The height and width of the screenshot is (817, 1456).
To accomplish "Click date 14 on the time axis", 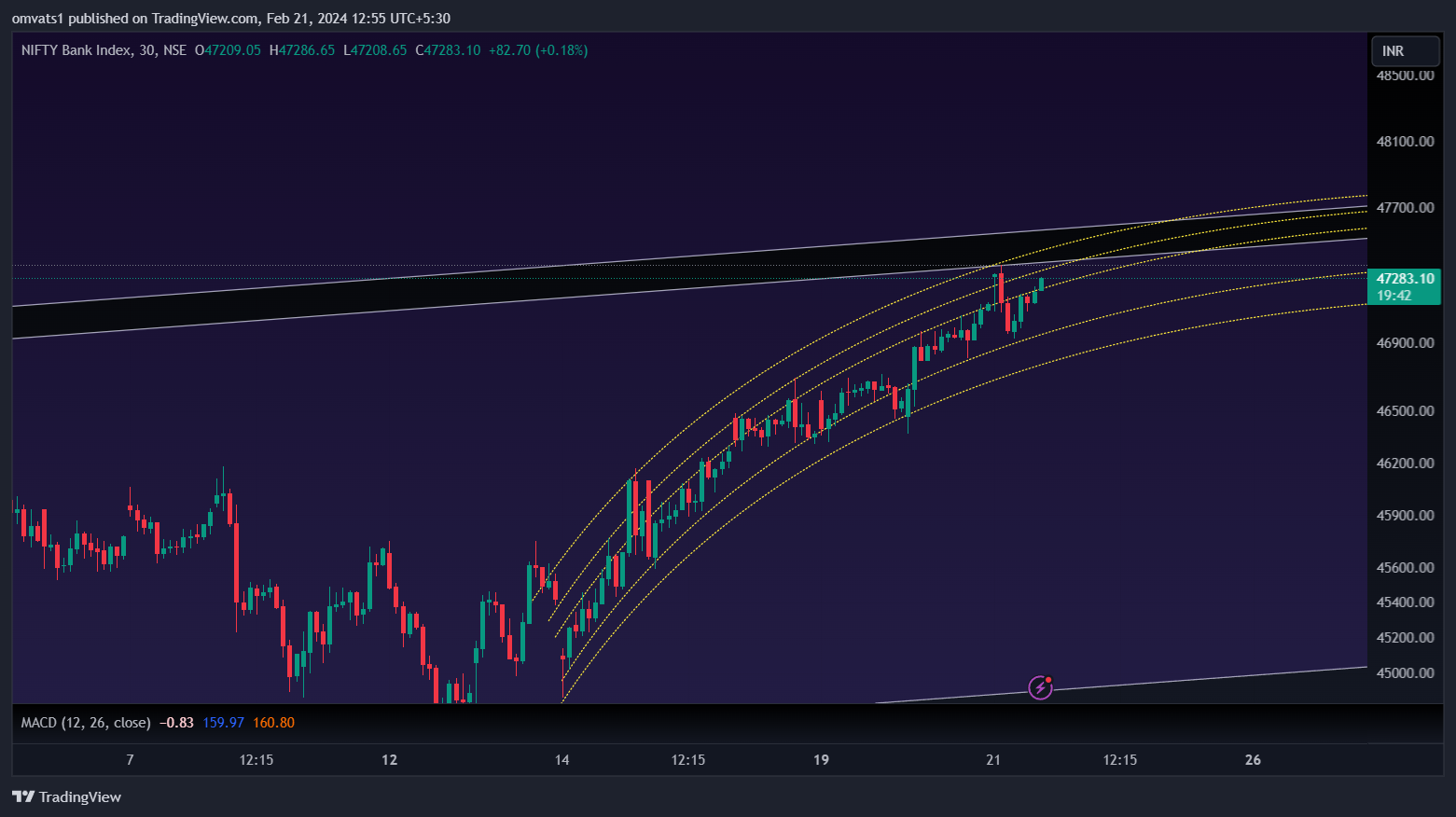I will 562,760.
